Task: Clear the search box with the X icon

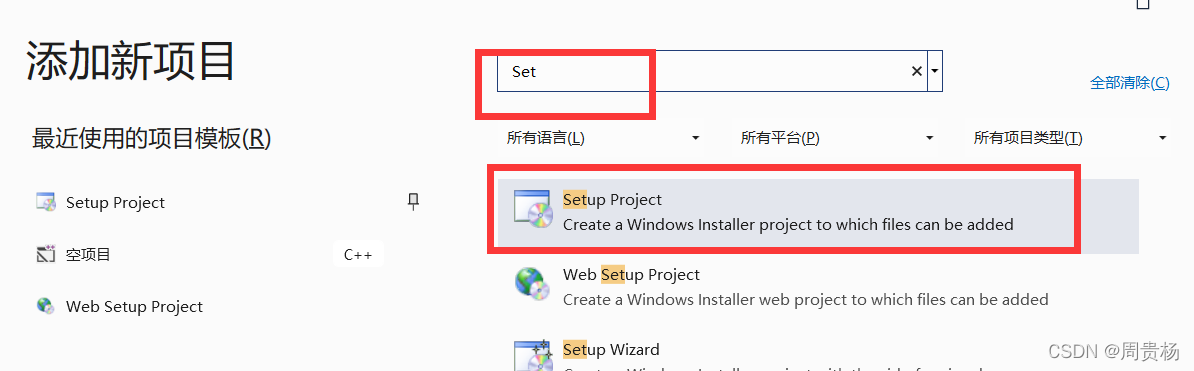Action: (917, 72)
